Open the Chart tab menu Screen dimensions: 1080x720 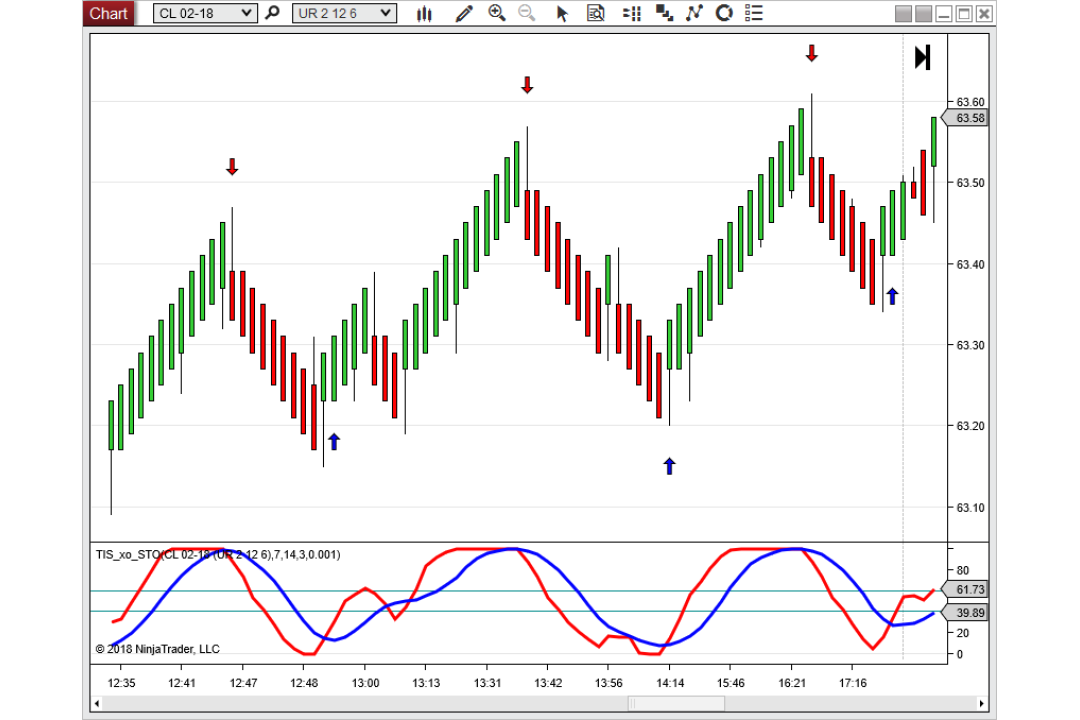[x=108, y=13]
